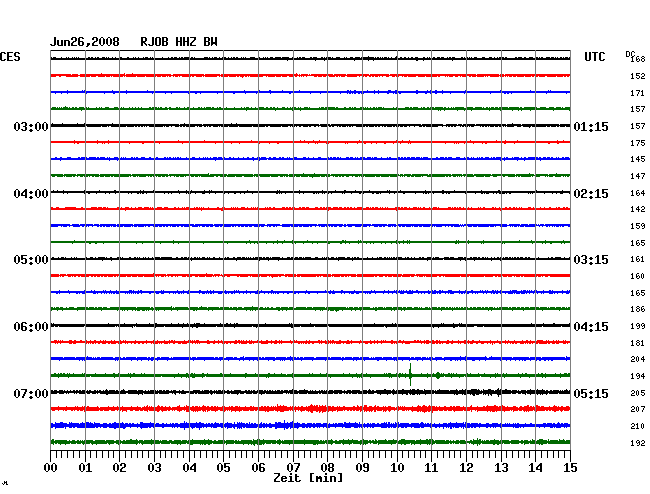Click the x-axis tick label 02
This screenshot has height=494, width=650.
[x=119, y=468]
